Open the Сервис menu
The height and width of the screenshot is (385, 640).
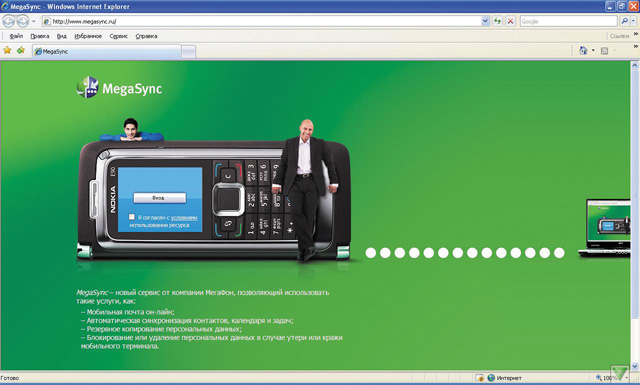(x=118, y=36)
